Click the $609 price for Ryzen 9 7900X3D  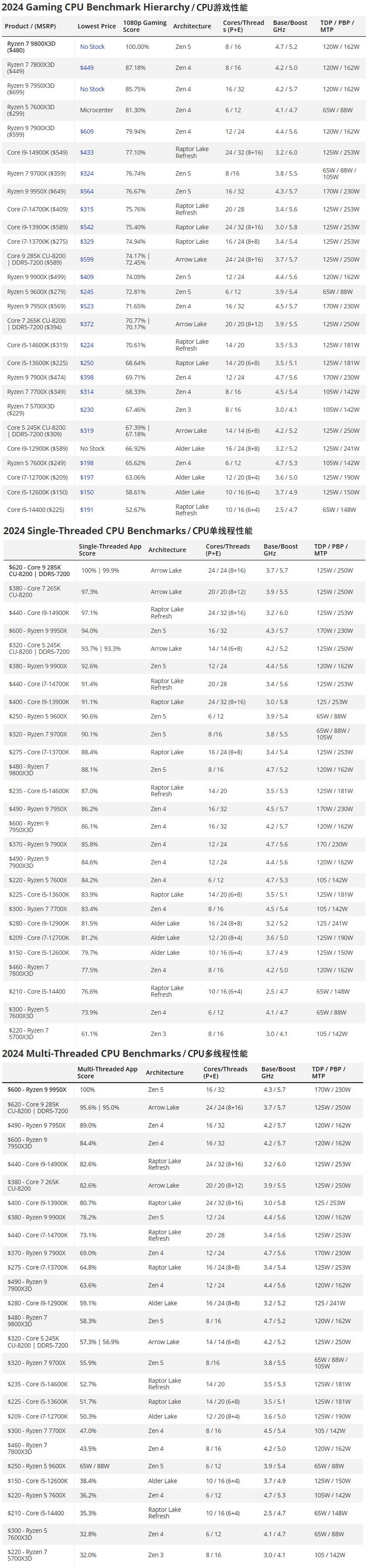pyautogui.click(x=86, y=131)
